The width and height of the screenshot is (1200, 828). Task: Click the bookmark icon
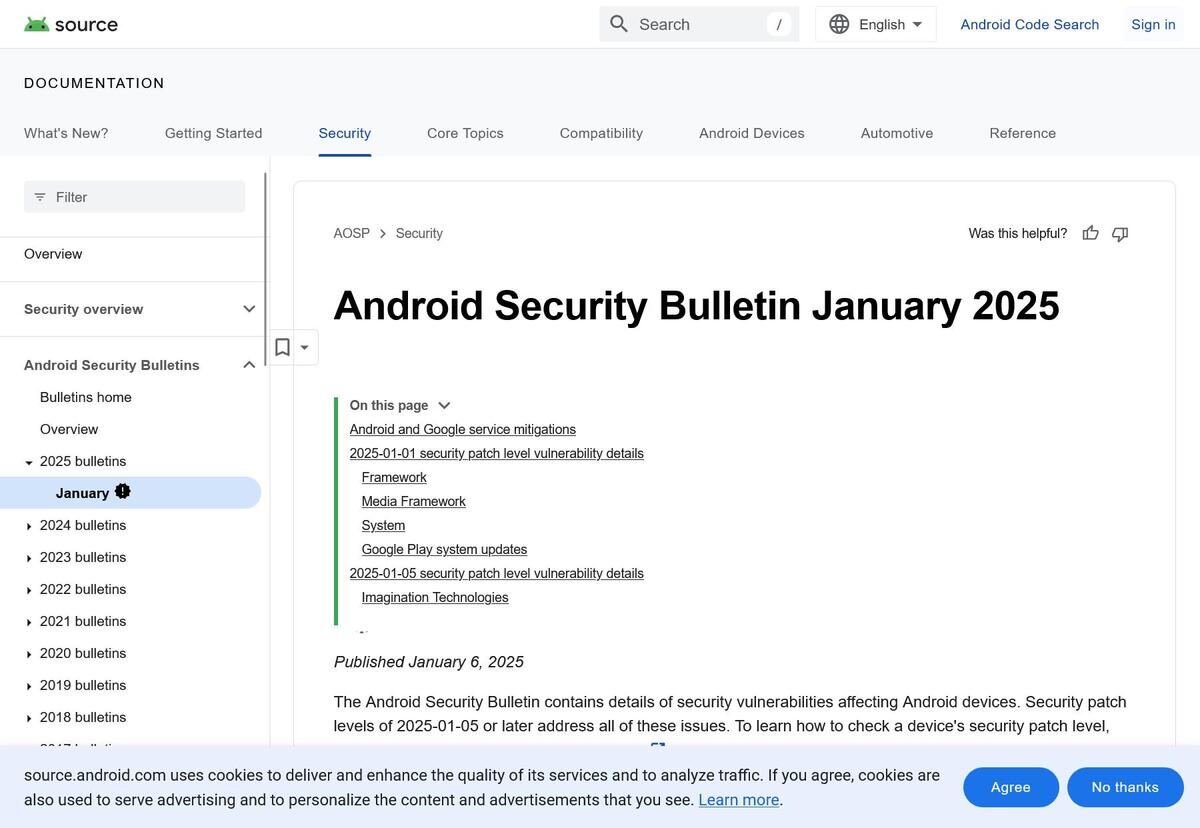click(x=282, y=347)
